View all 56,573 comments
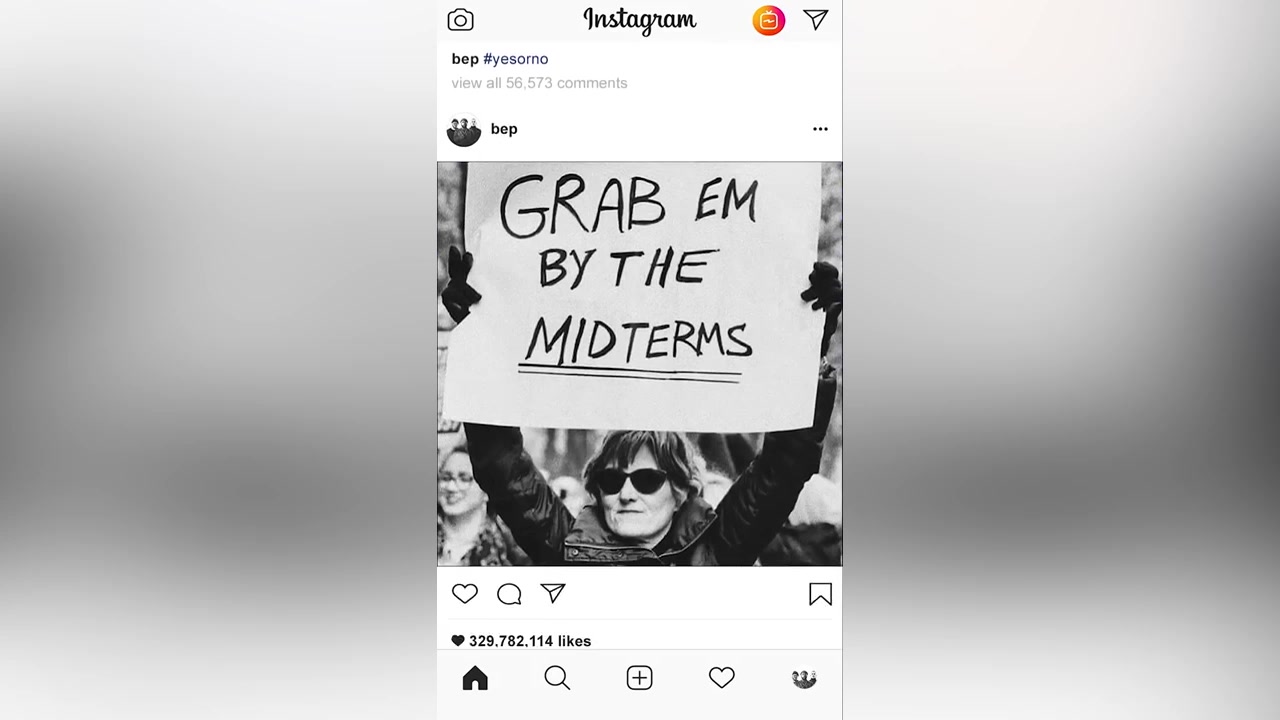 539,83
